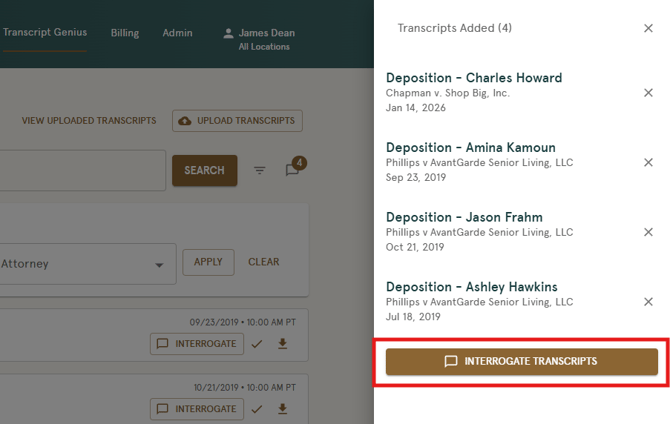
Task: Toggle the checkmark on the 10/21/2019 transcript
Action: tap(257, 409)
